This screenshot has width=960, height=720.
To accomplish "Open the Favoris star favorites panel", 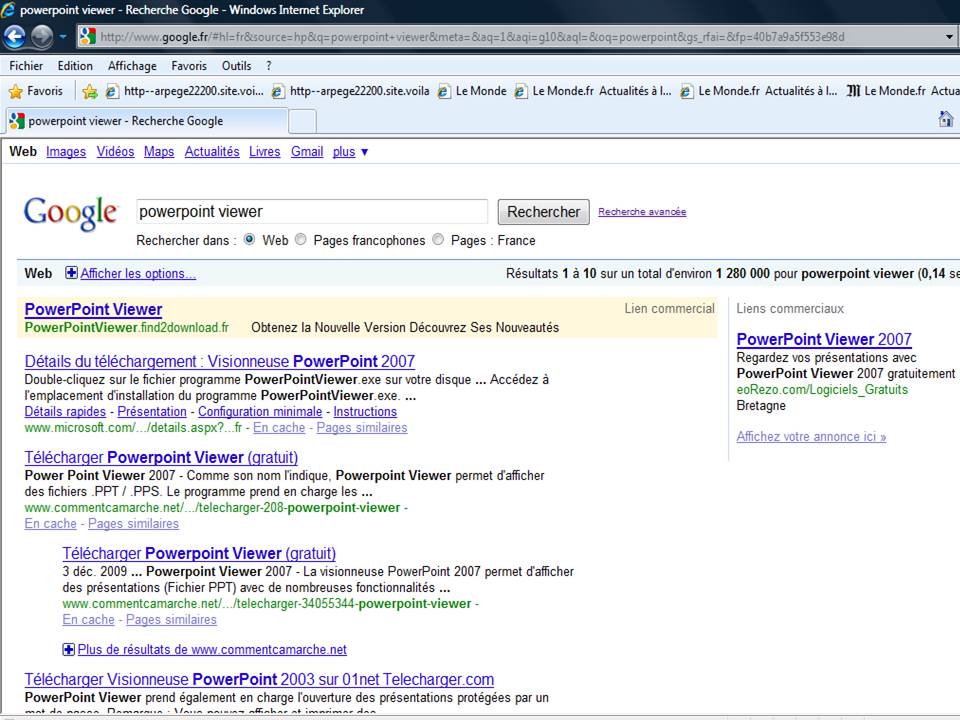I will pos(36,91).
